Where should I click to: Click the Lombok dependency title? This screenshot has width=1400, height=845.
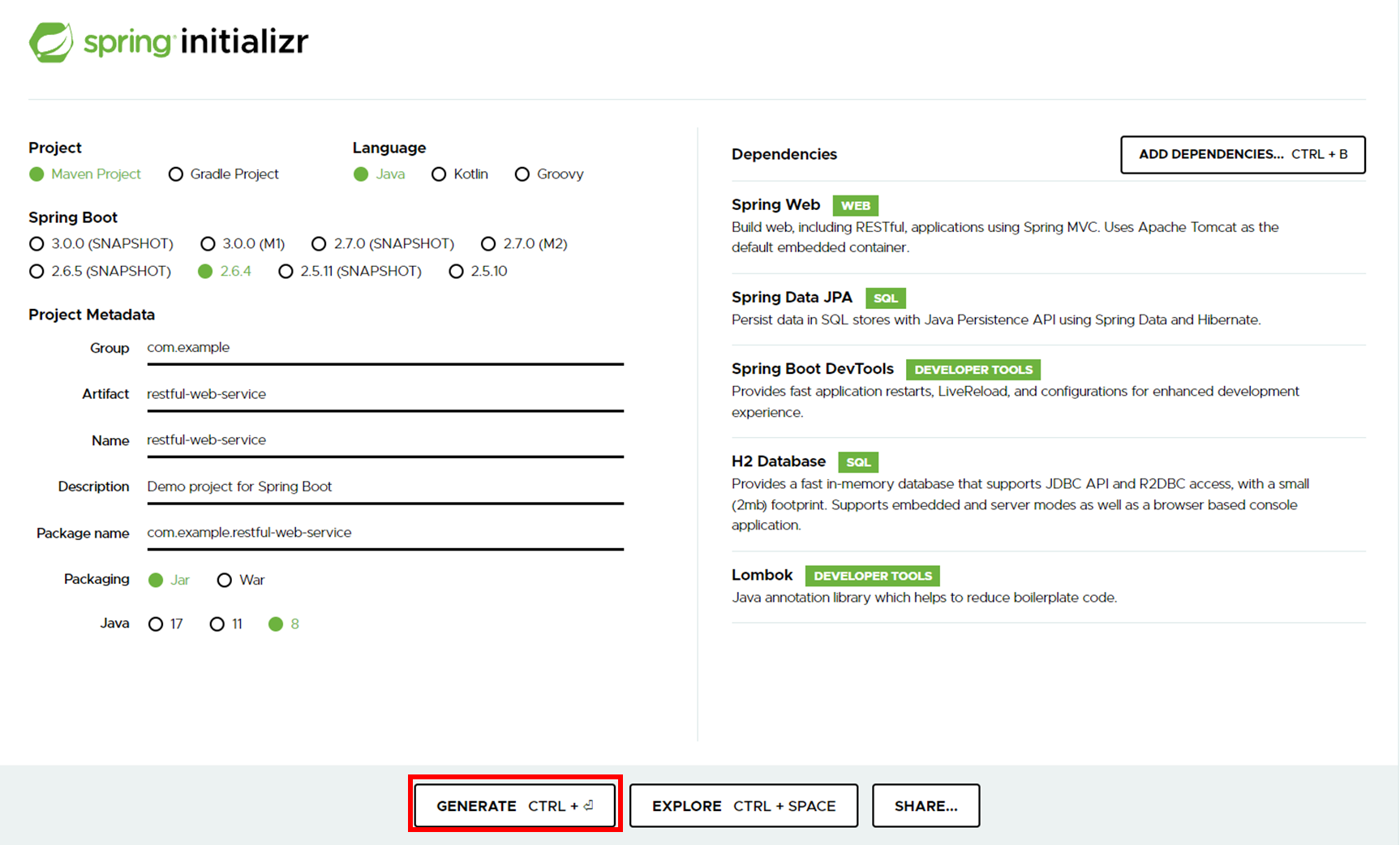tap(762, 574)
